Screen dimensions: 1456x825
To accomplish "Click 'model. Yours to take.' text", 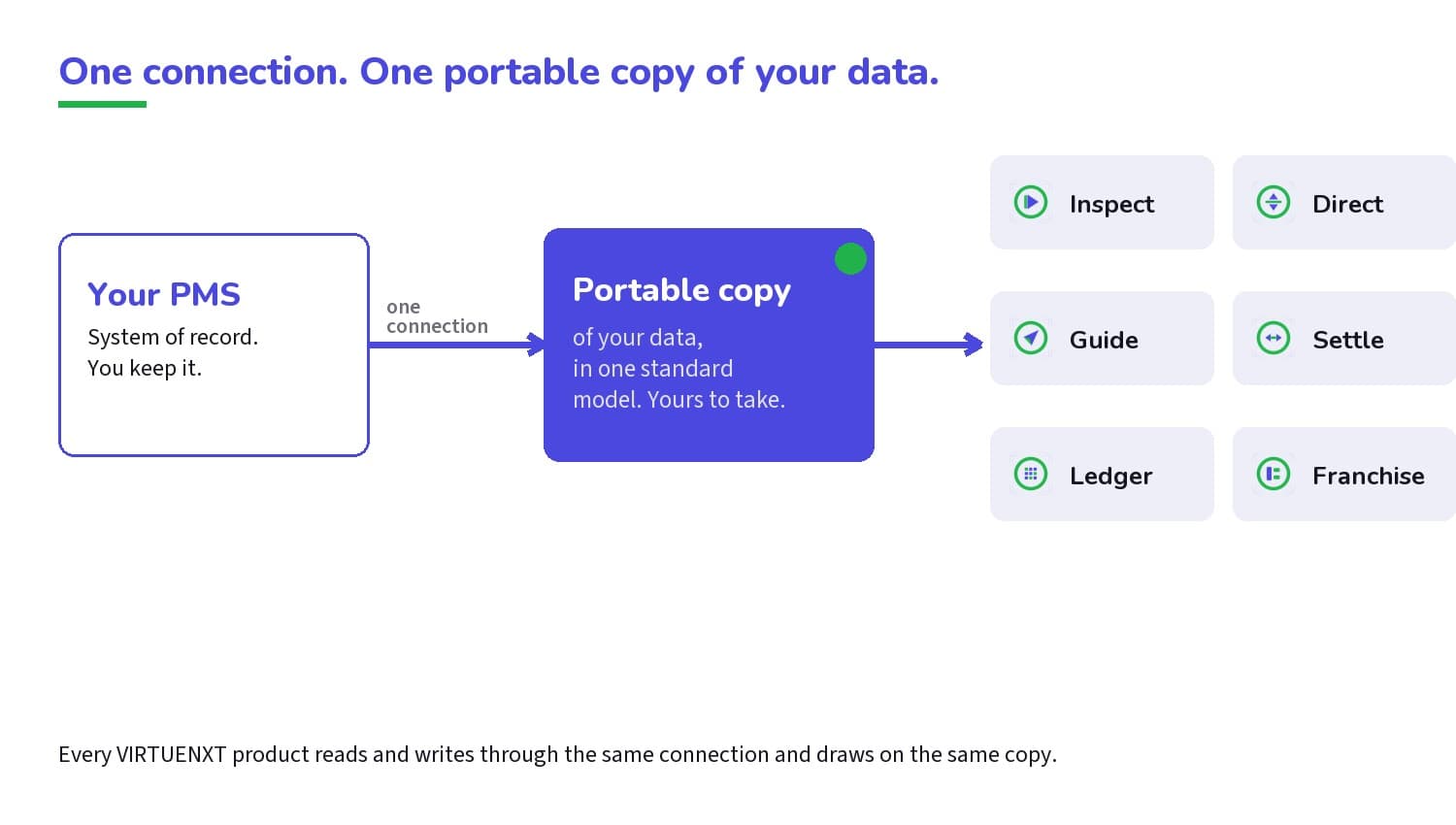I will click(x=678, y=399).
